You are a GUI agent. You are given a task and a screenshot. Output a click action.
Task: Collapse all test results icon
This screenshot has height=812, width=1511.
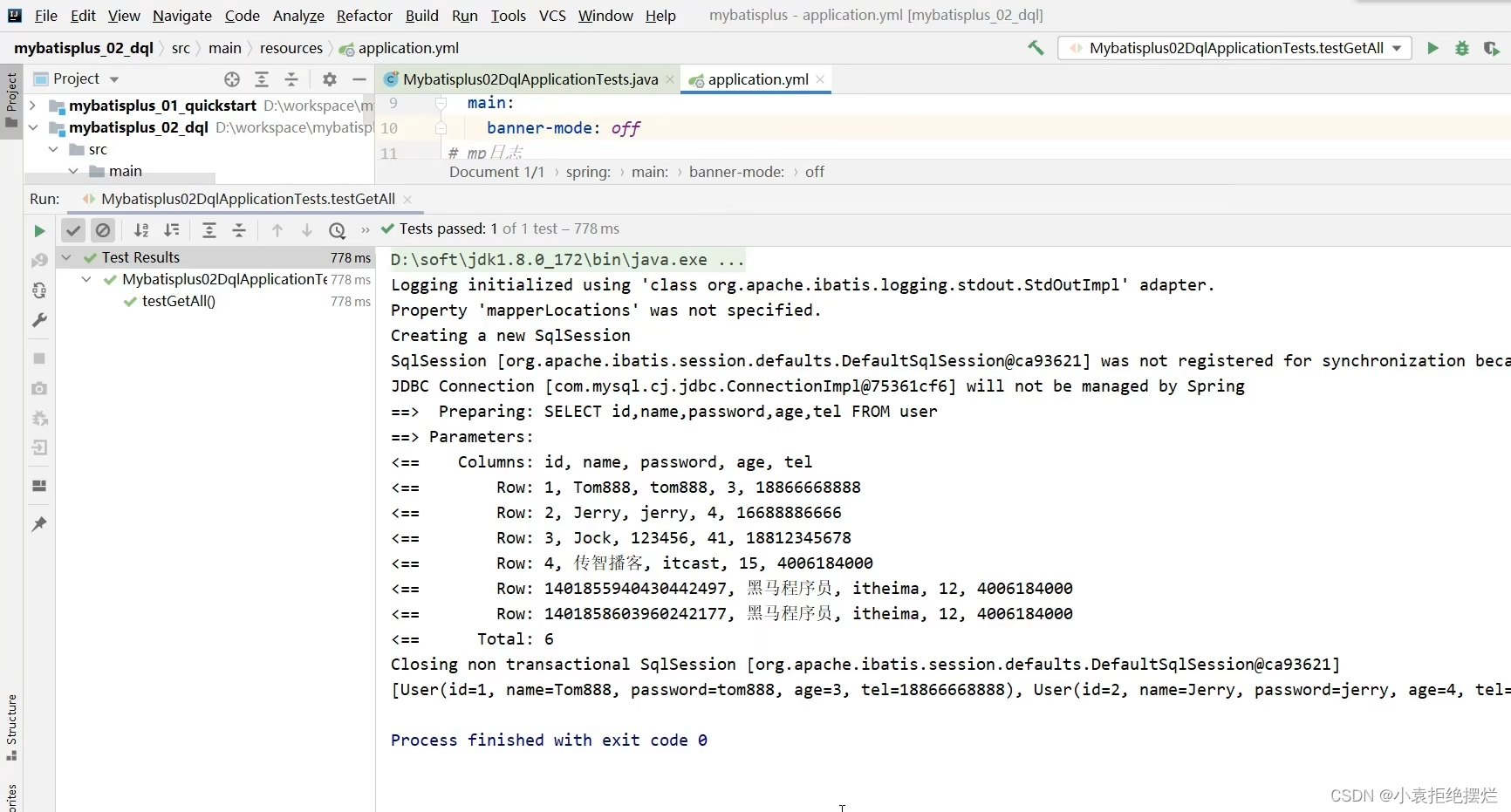239,230
